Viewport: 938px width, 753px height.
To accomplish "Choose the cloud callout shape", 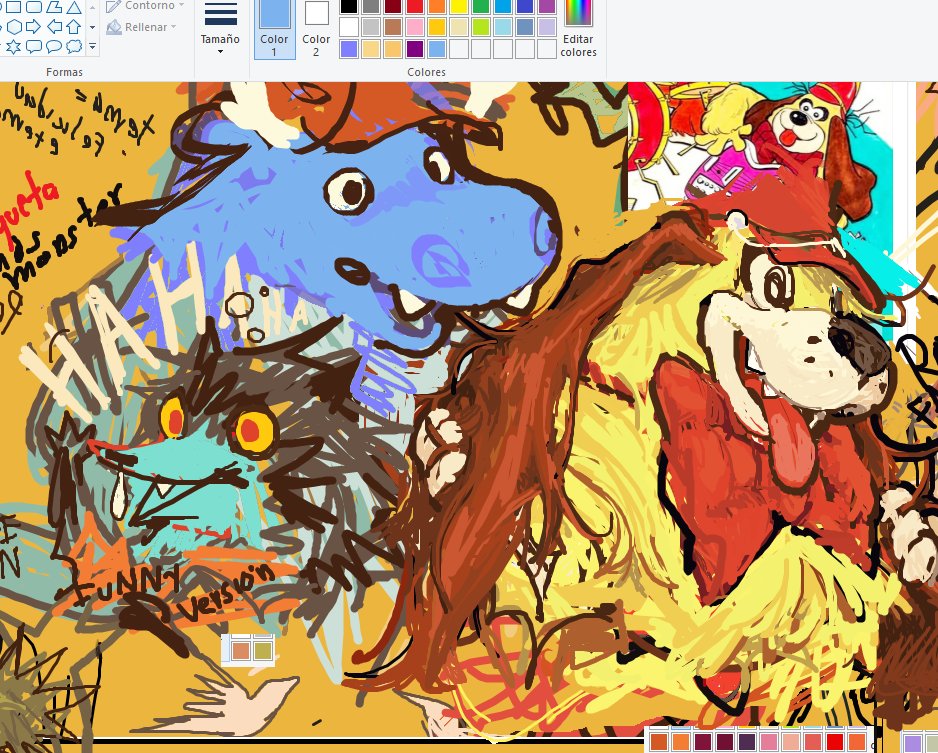I will point(74,46).
